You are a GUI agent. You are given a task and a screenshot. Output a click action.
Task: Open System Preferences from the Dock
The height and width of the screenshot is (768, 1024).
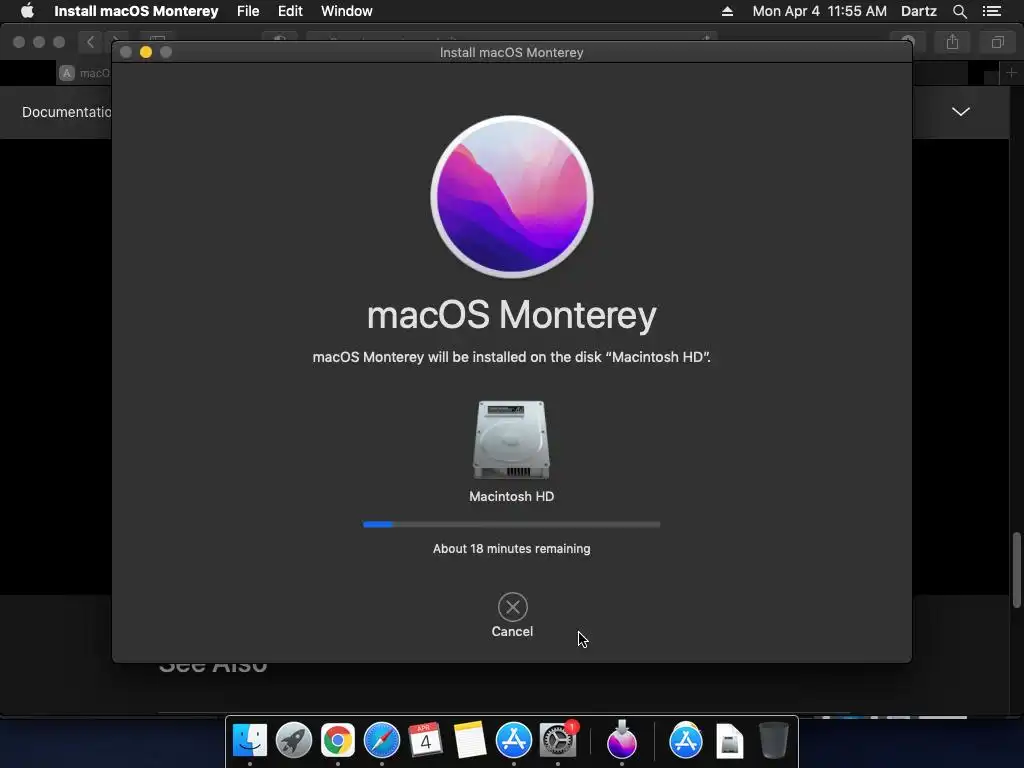click(x=558, y=741)
